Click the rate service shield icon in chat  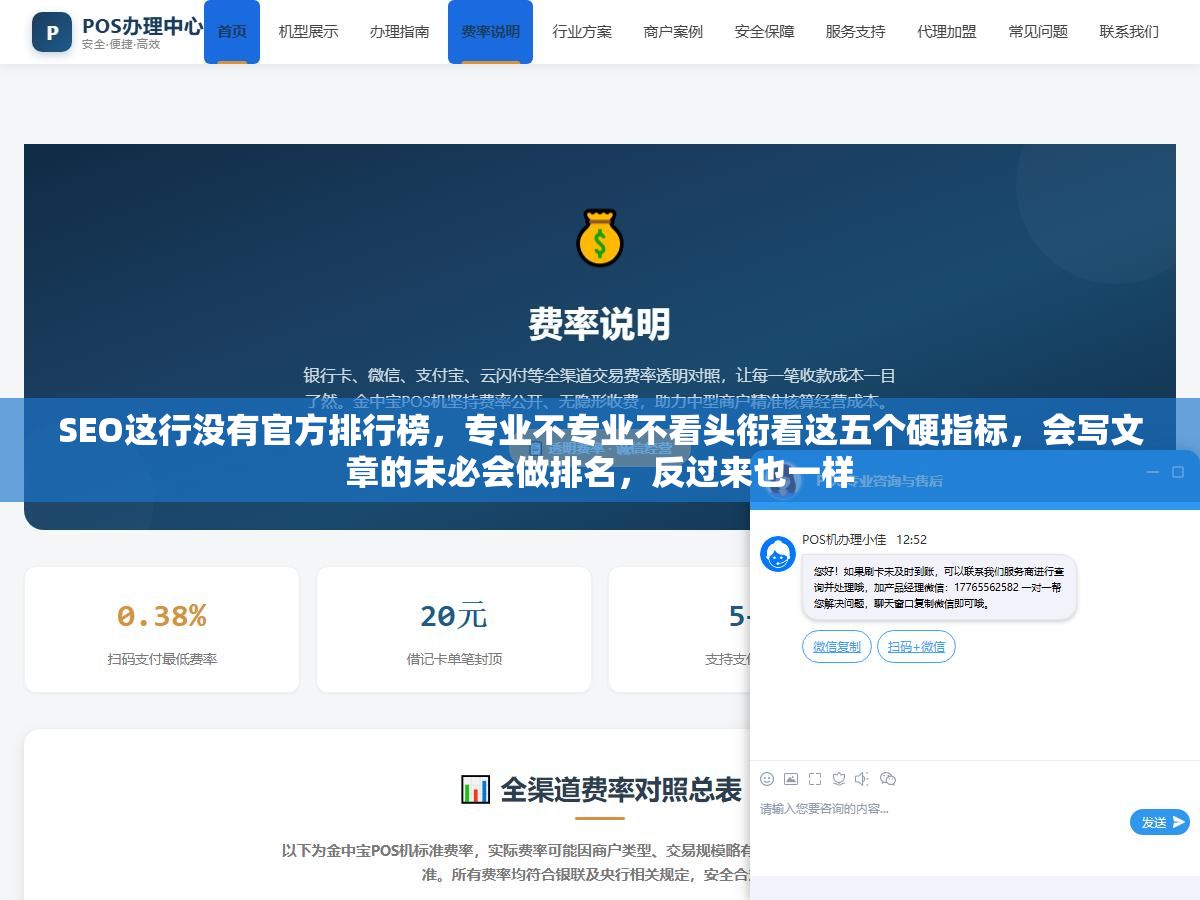(839, 779)
